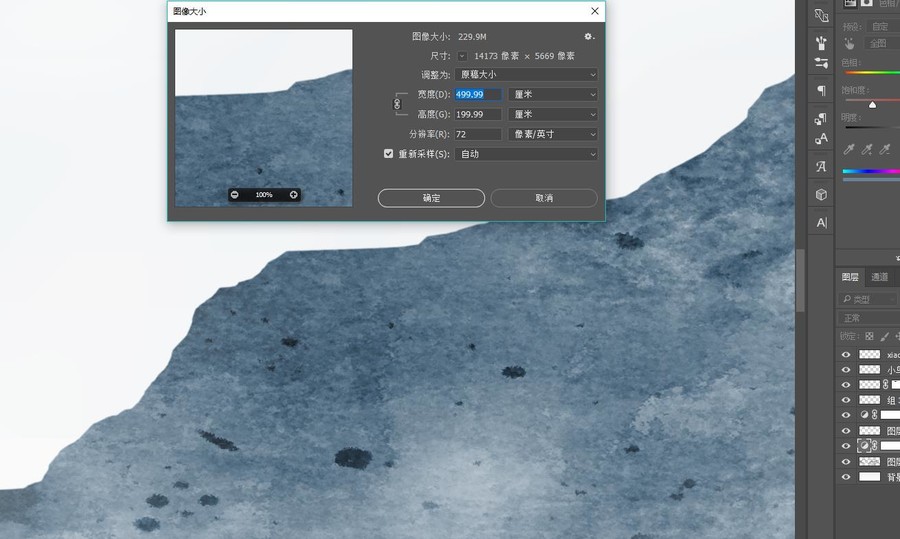Select the xiao layer thumbnail
Screen dimensions: 900x539
869,355
